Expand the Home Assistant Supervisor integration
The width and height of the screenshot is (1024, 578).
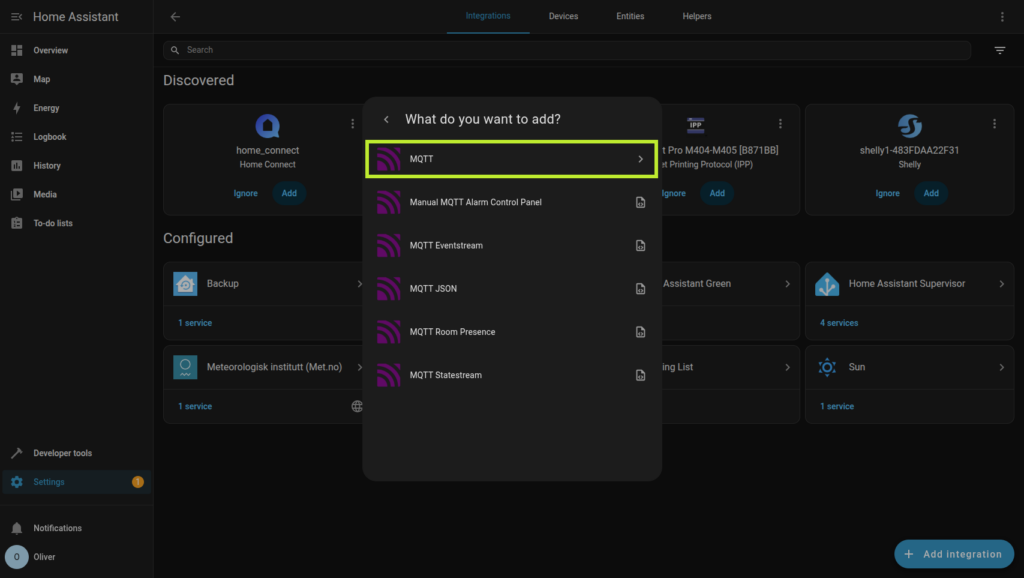click(1001, 284)
